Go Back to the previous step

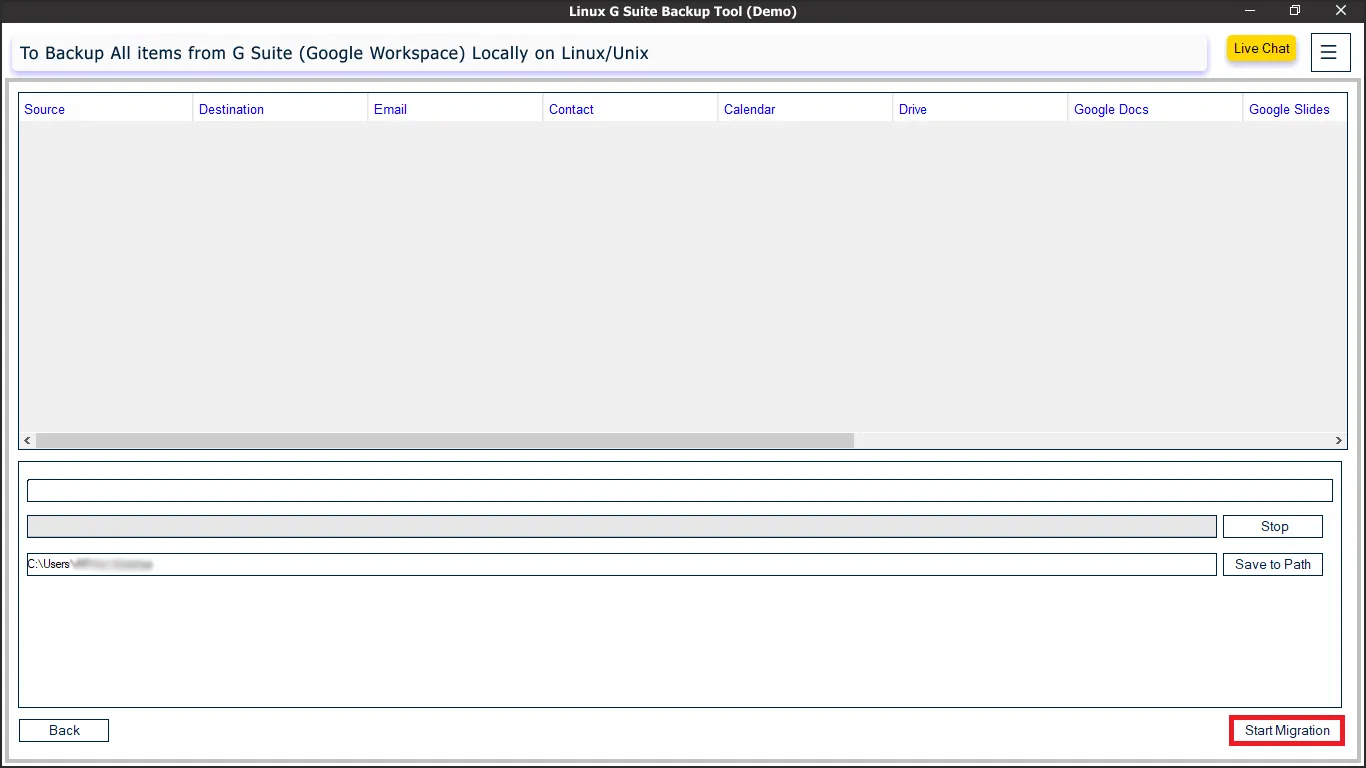[x=64, y=731]
